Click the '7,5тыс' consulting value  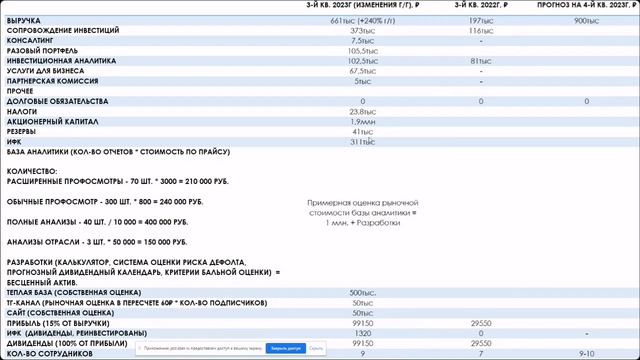362,41
